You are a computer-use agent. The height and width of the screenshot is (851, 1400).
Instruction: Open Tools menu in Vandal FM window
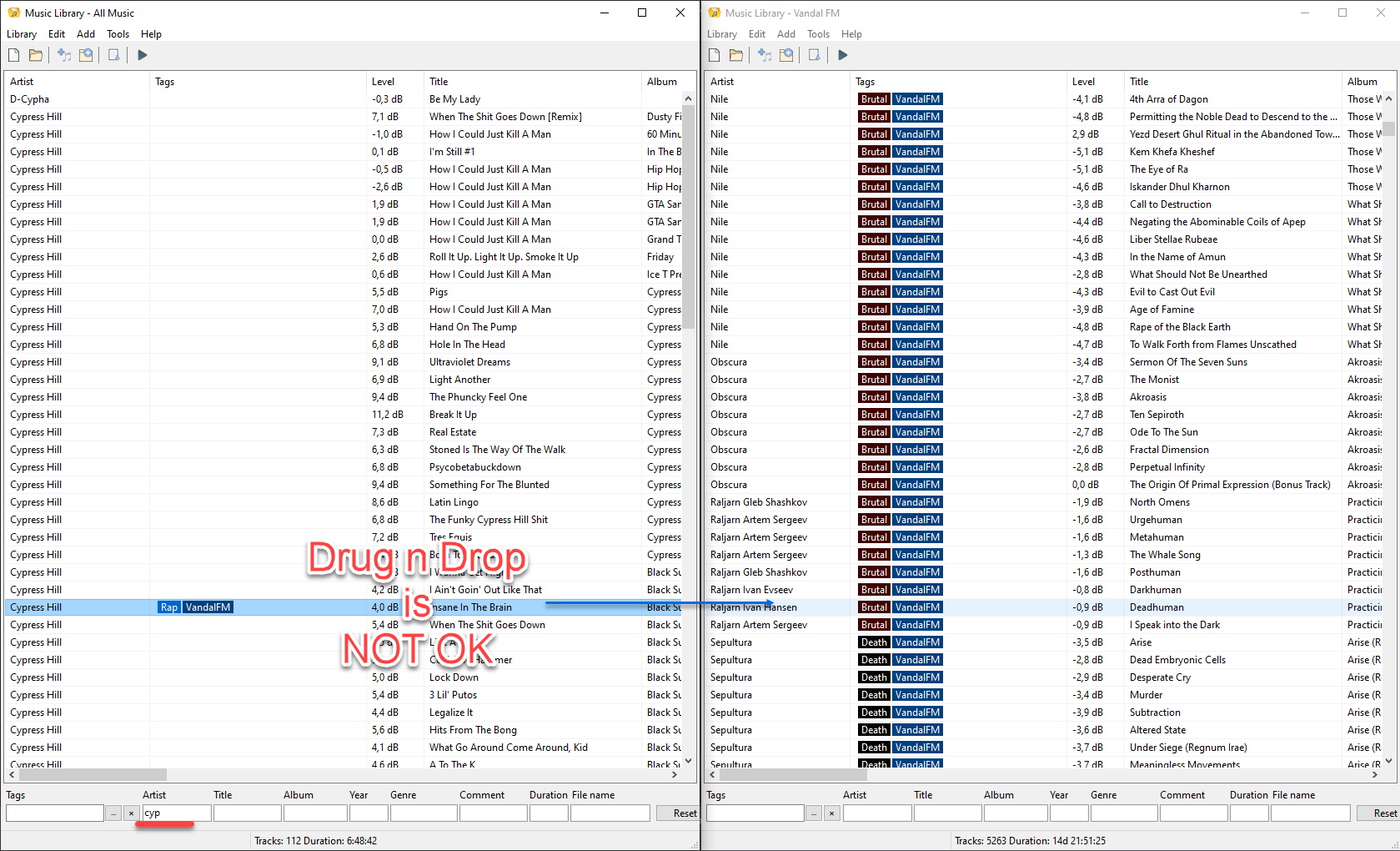click(x=819, y=34)
